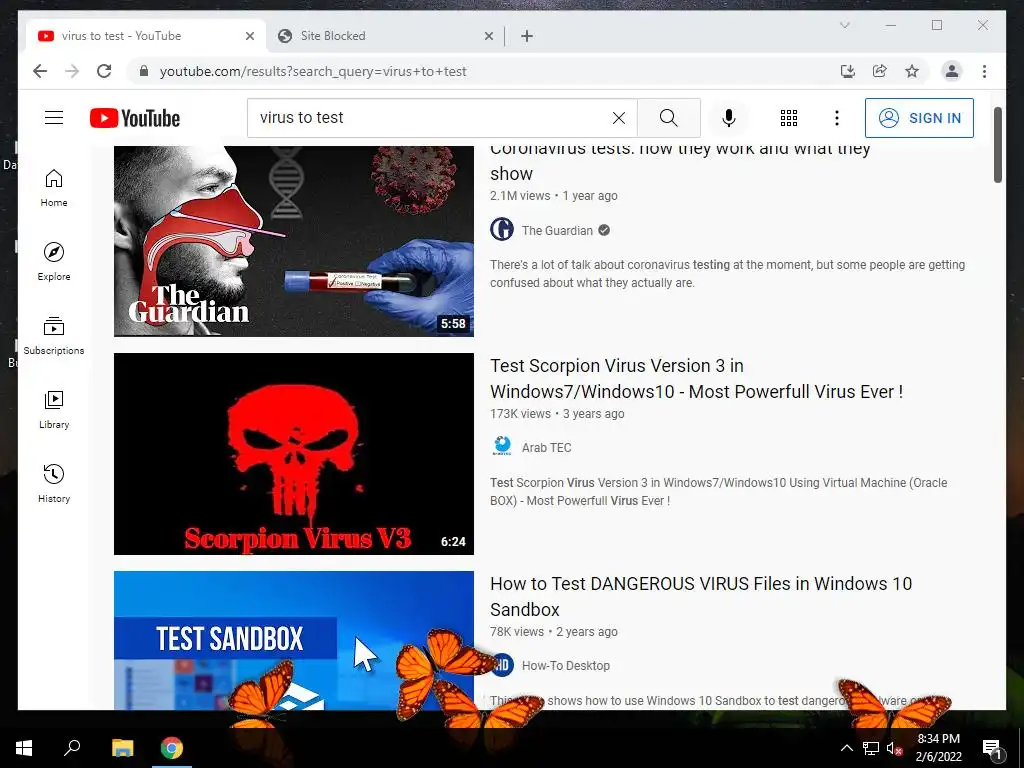Click Chrome icon in taskbar

[x=172, y=748]
